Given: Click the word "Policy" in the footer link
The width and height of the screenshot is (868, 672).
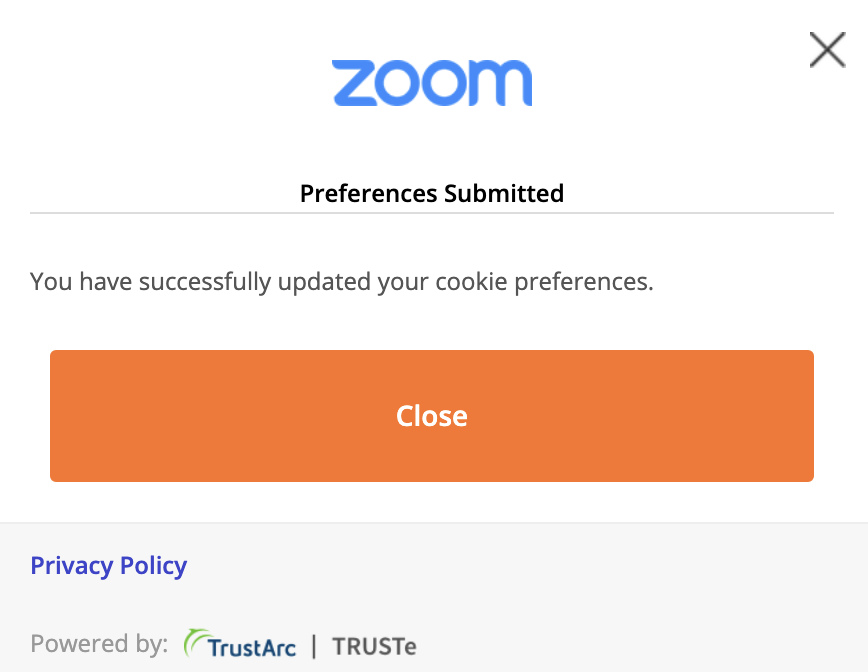Looking at the screenshot, I should [154, 566].
